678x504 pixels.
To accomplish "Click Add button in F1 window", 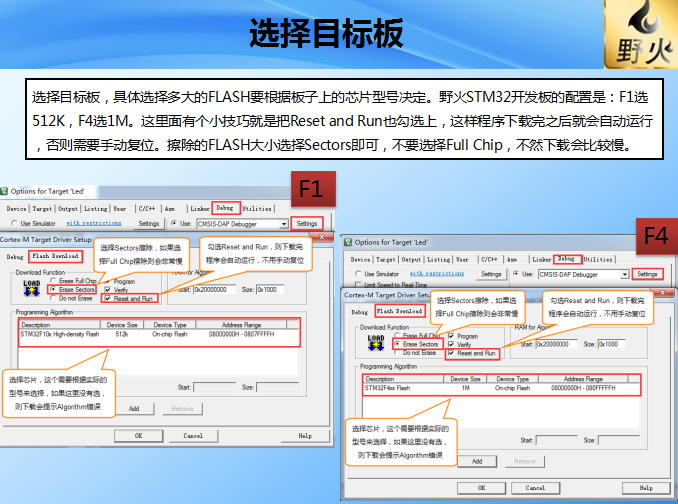I will coord(134,408).
